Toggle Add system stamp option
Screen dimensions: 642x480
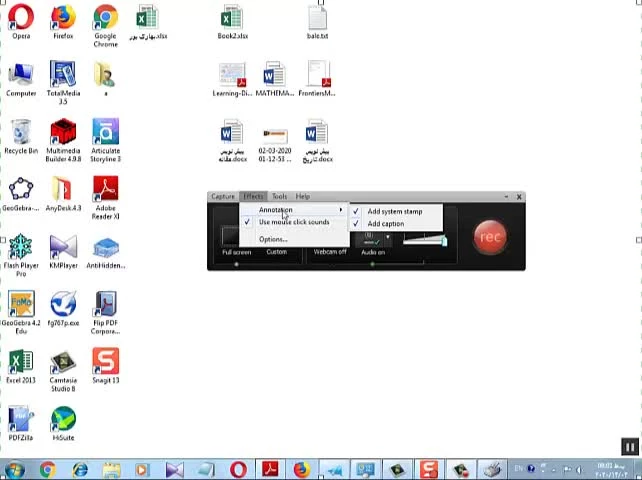[x=394, y=211]
